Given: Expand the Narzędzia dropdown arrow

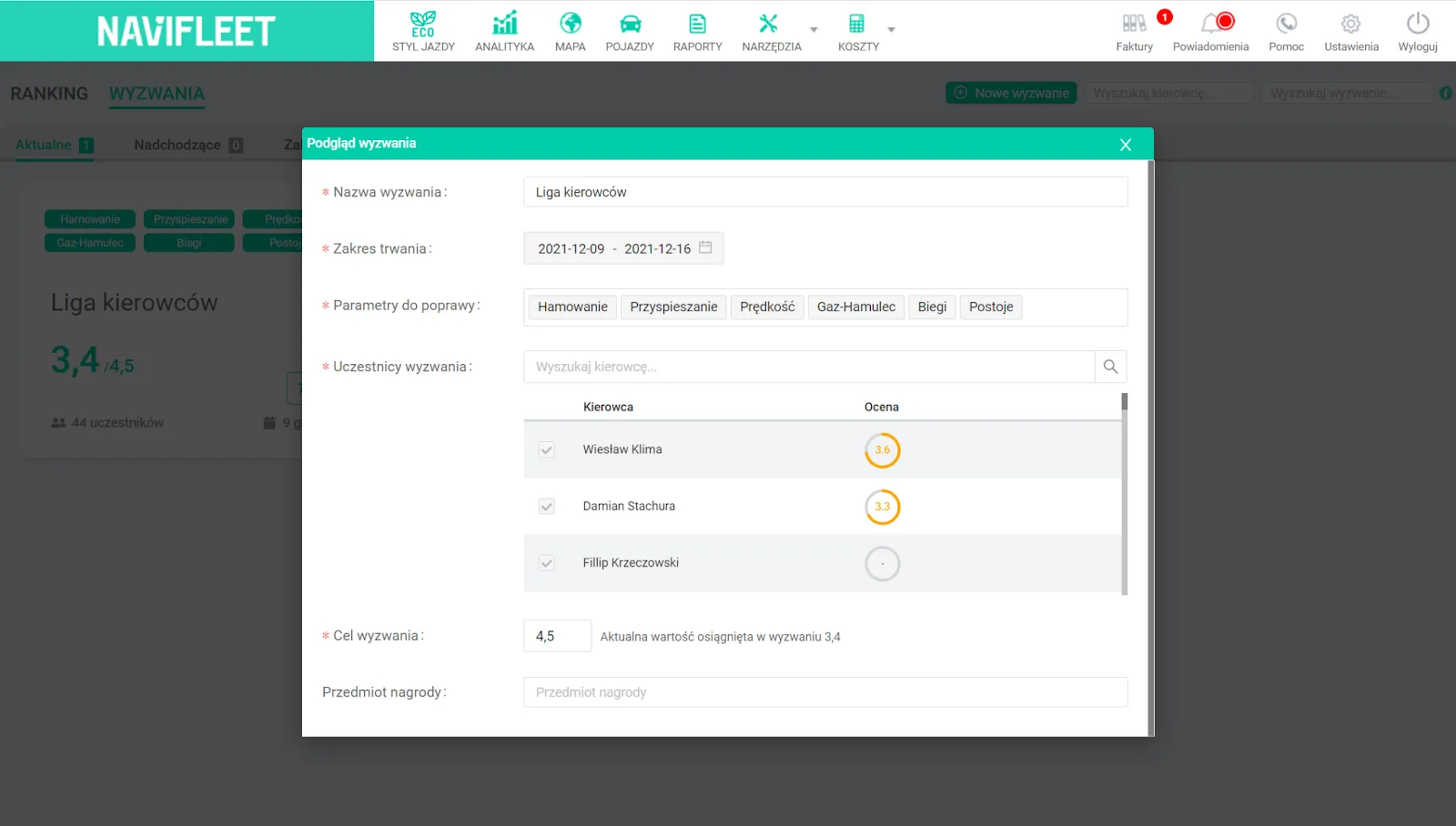Looking at the screenshot, I should tap(814, 29).
